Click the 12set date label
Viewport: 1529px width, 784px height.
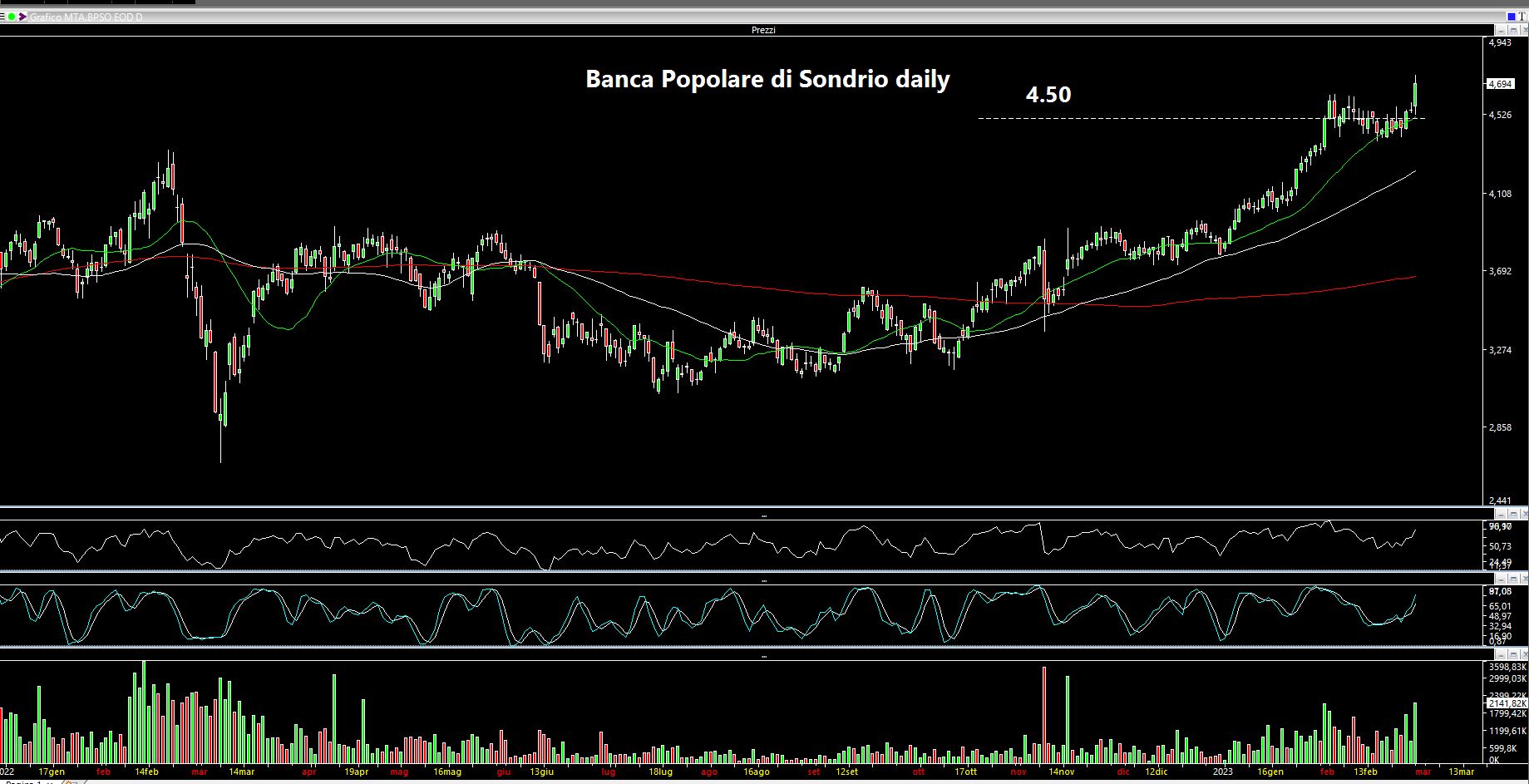point(846,772)
